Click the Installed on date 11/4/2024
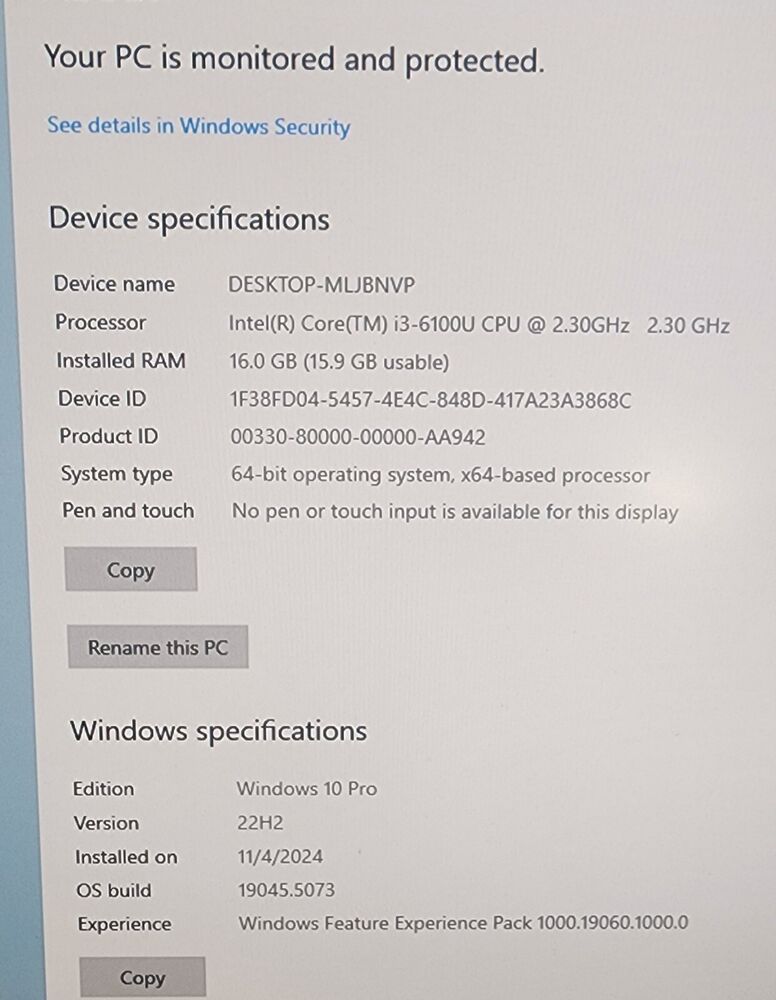The image size is (776, 1000). coord(280,857)
